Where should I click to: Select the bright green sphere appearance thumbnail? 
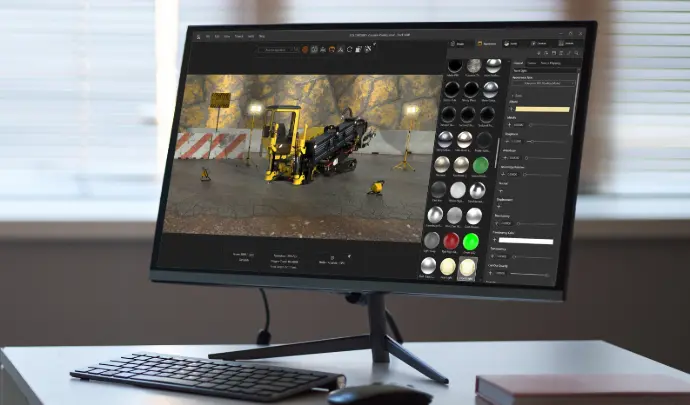coord(471,242)
